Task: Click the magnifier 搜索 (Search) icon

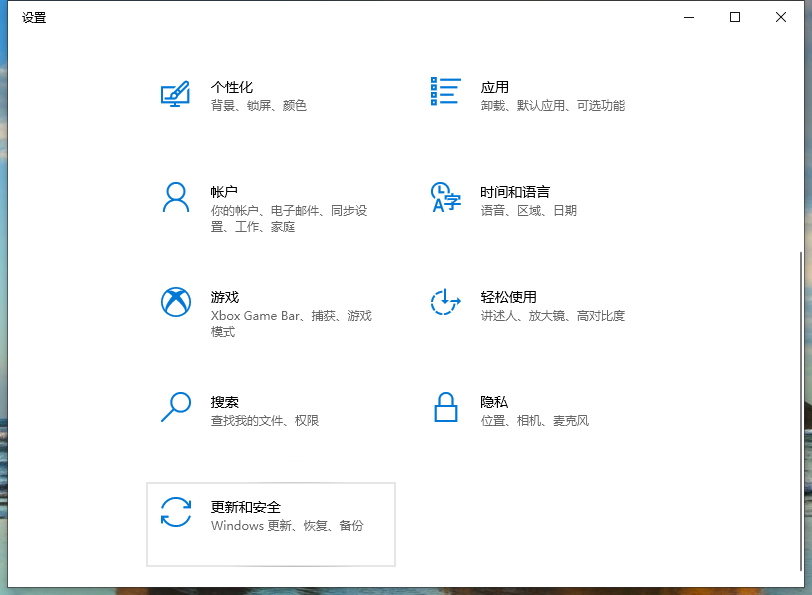Action: [176, 407]
